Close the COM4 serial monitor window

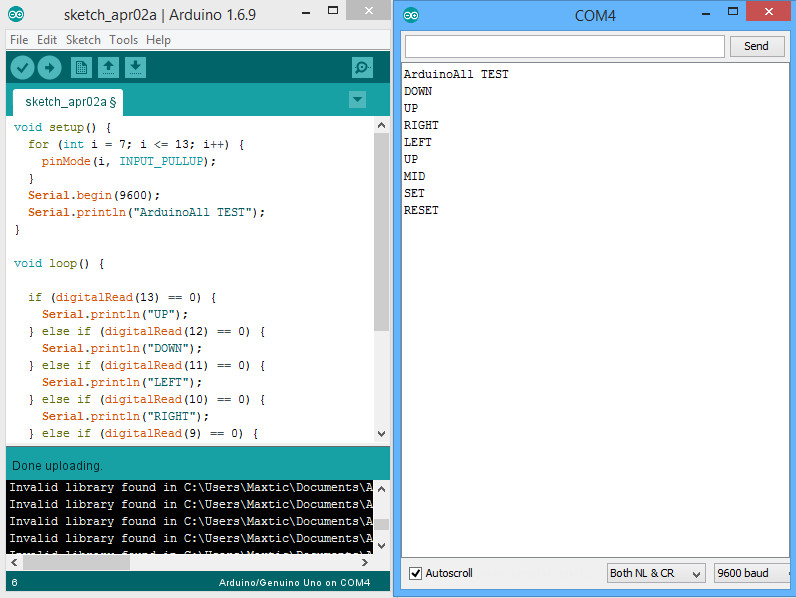[769, 11]
